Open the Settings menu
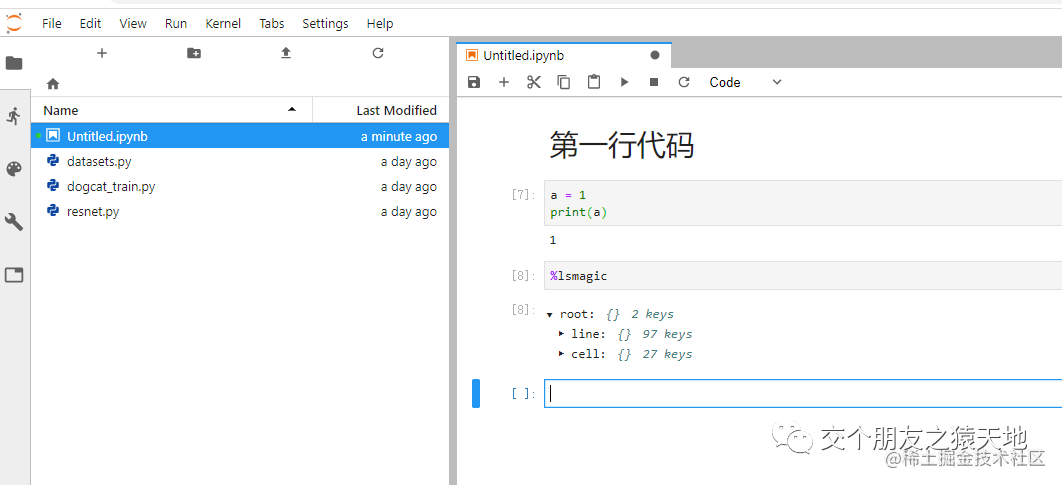 (325, 23)
